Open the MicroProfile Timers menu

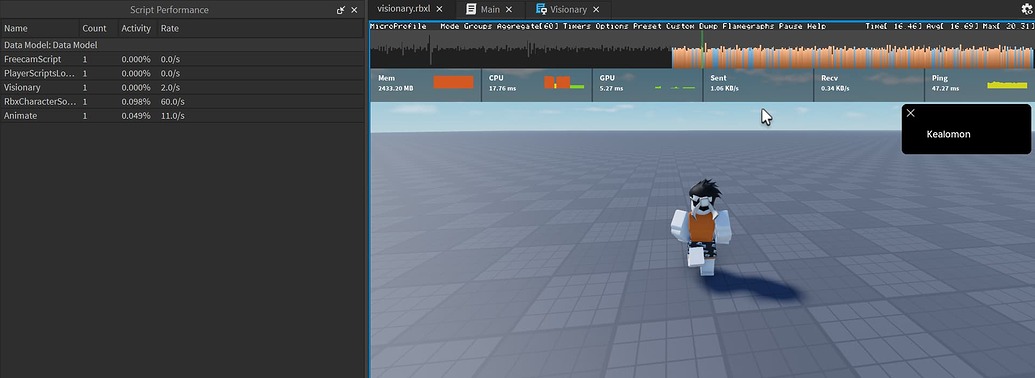point(577,26)
